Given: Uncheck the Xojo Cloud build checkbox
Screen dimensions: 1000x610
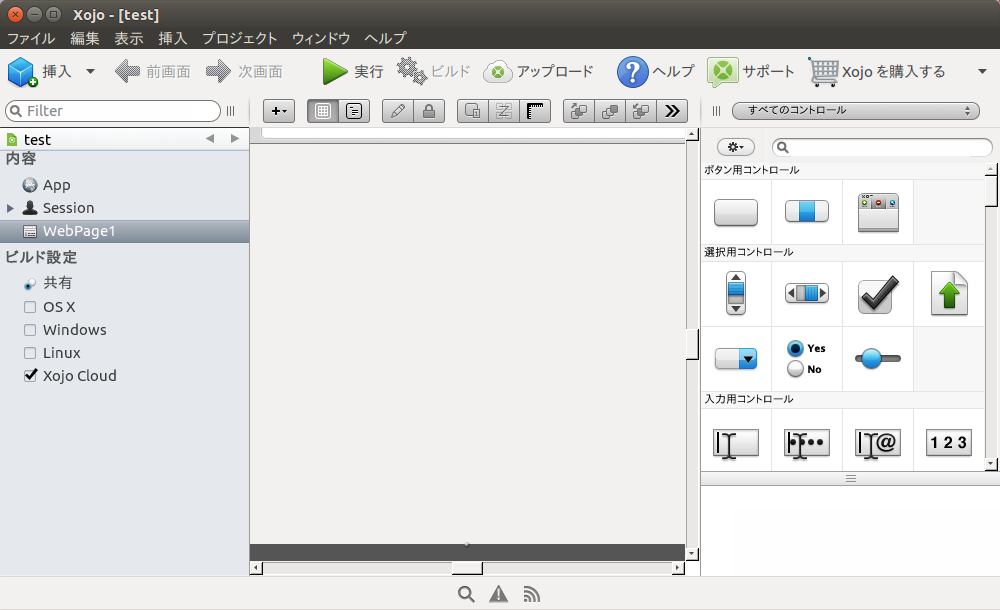Looking at the screenshot, I should click(x=30, y=376).
